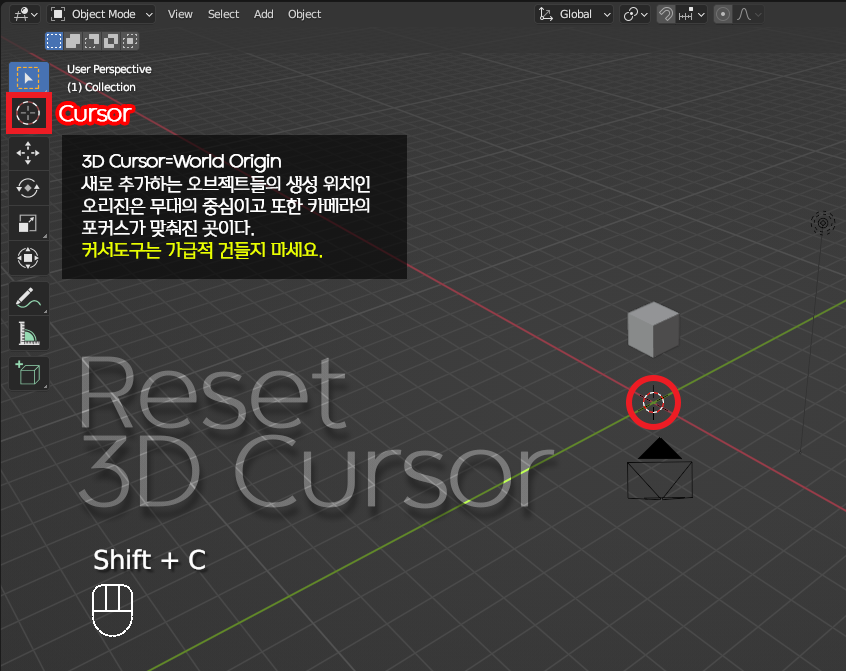Open the snapping options dropdown
Viewport: 846px width, 671px height.
pos(692,15)
